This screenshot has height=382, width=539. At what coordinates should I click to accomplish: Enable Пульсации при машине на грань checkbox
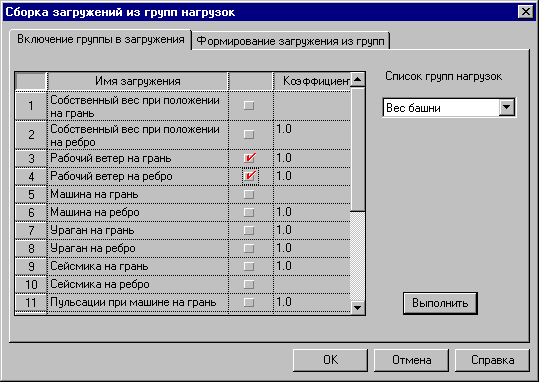click(249, 302)
